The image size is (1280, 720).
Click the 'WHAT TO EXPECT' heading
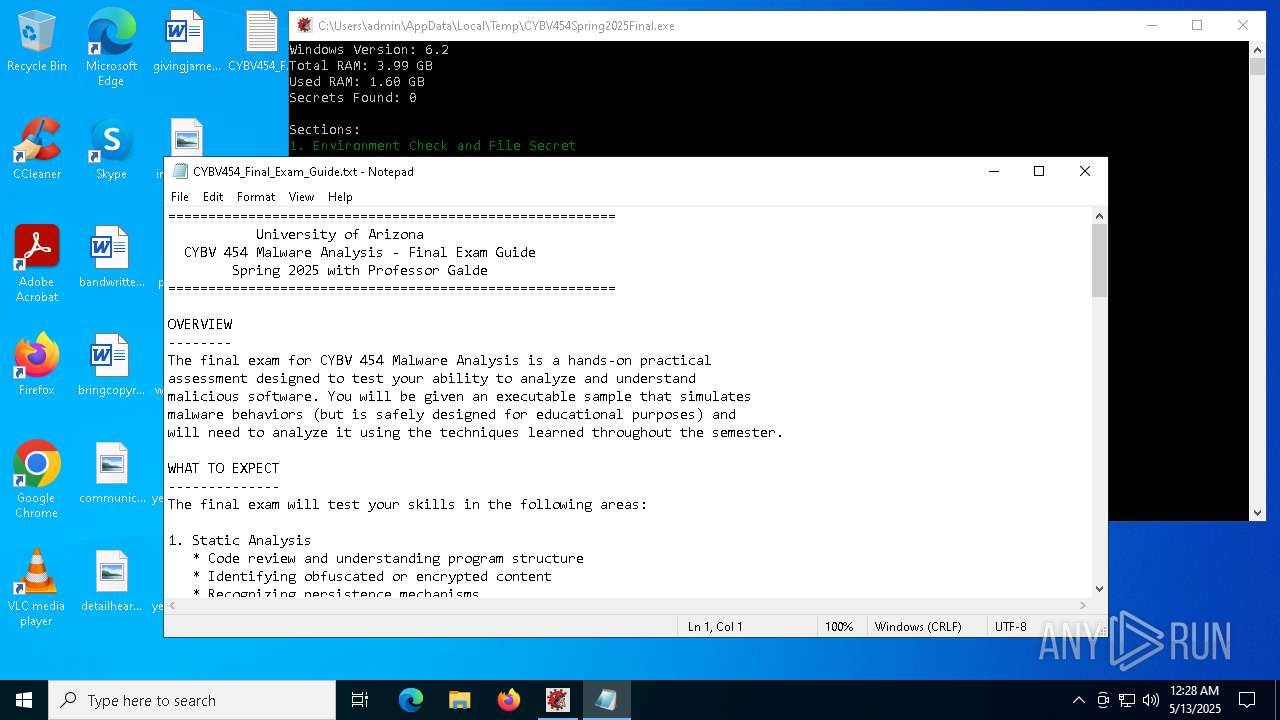[224, 468]
